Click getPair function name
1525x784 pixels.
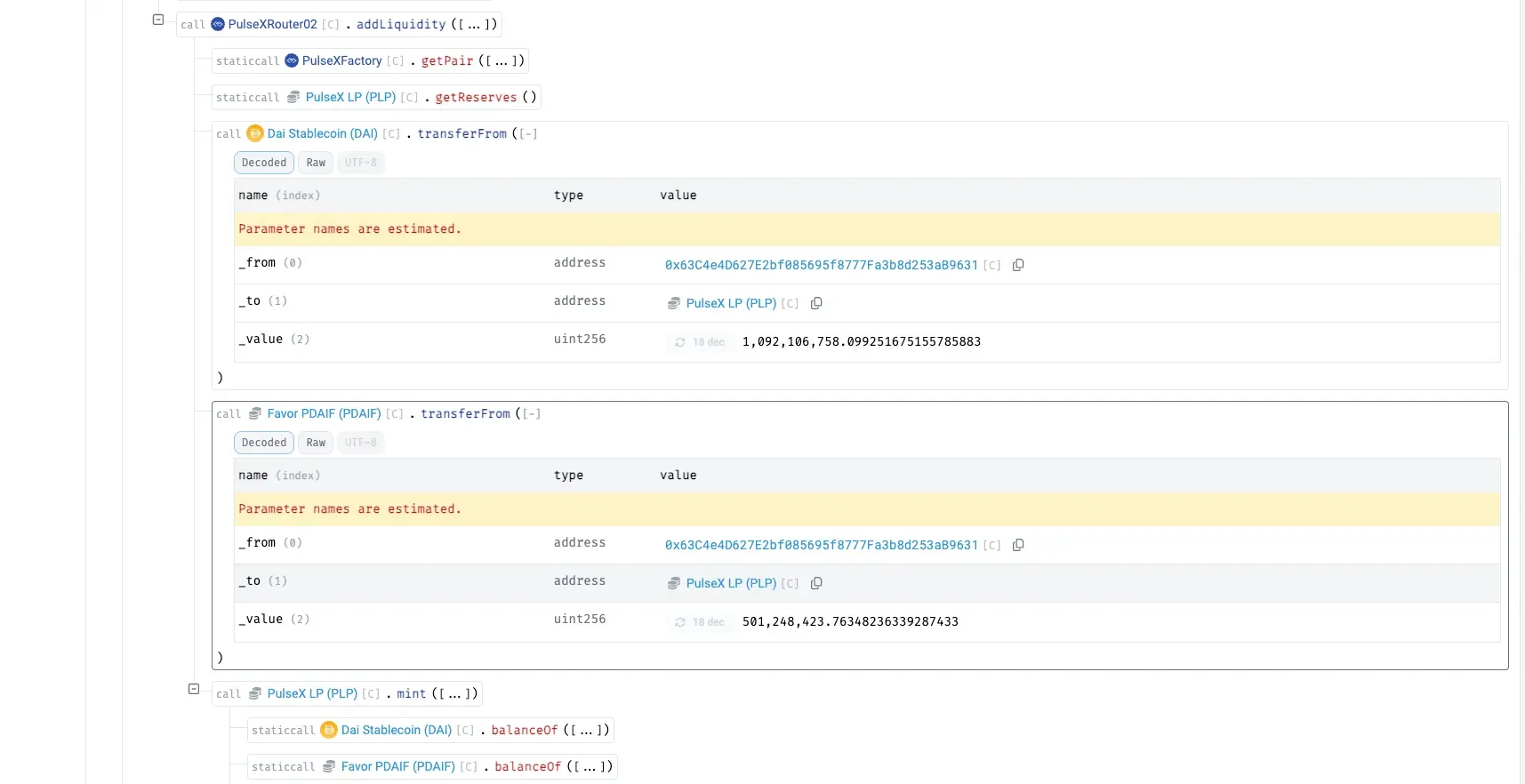pos(447,61)
